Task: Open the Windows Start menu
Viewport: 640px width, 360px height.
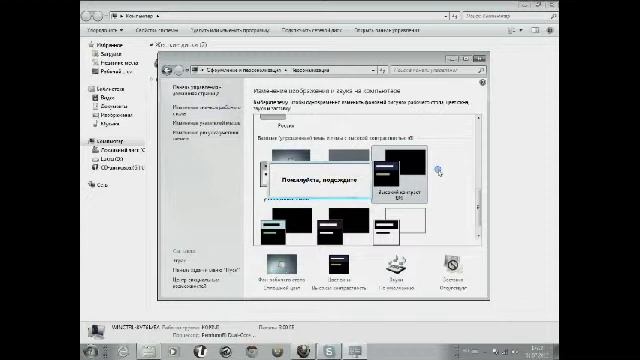Action: 91,351
